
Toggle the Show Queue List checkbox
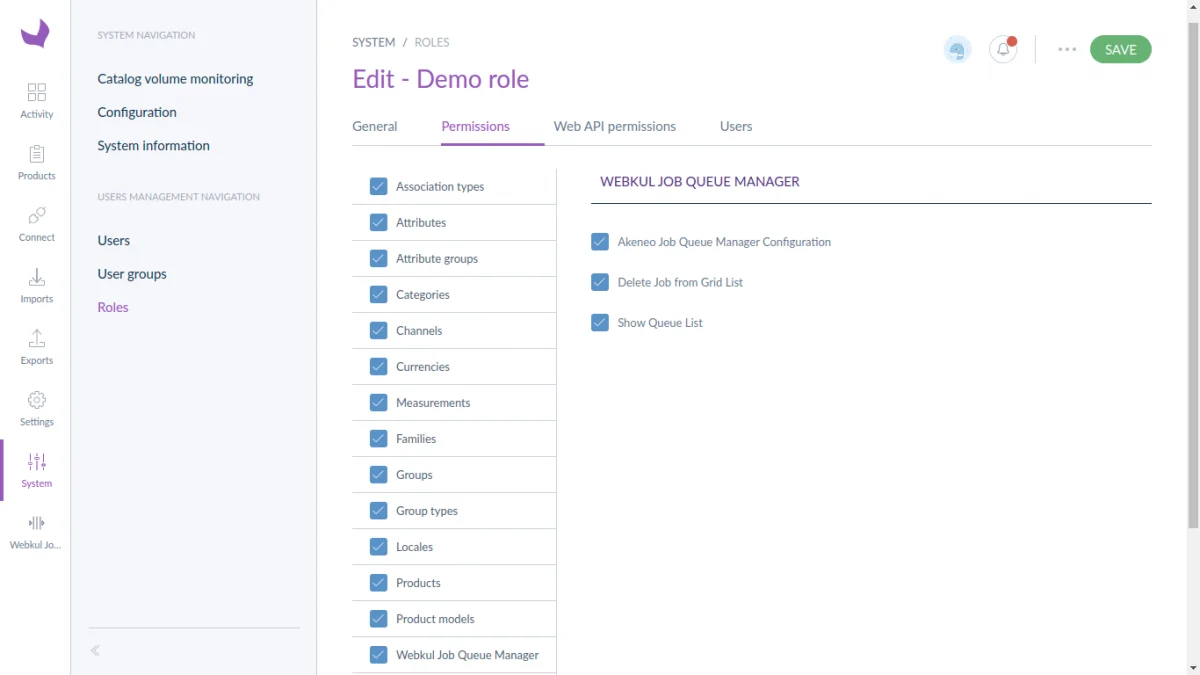pos(600,322)
